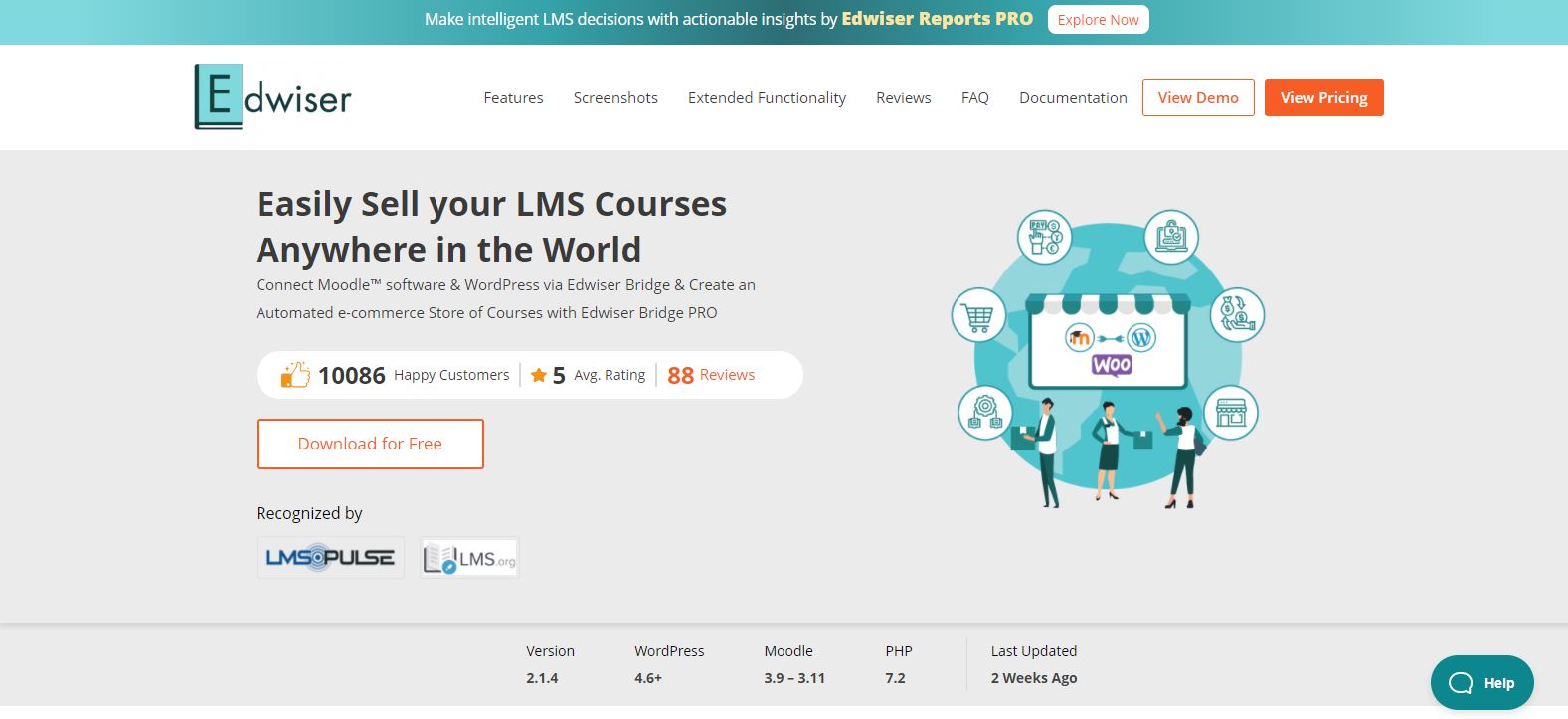Open the Features menu item
The width and height of the screenshot is (1568, 719).
(513, 97)
